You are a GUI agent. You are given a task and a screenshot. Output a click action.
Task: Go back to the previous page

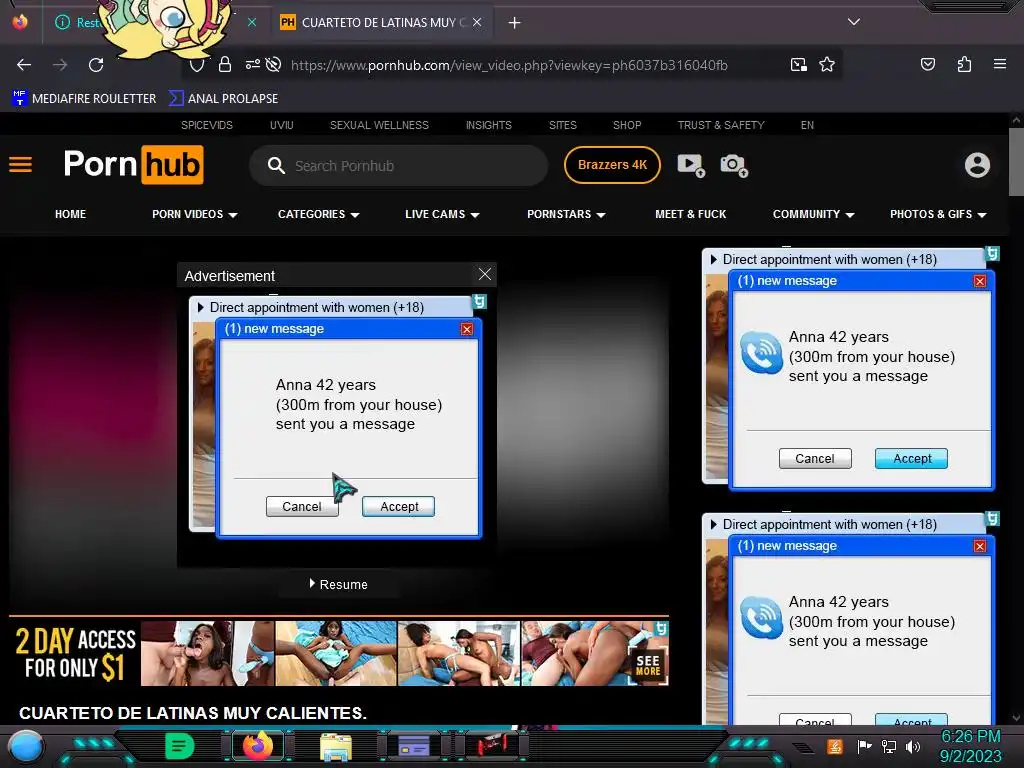24,65
